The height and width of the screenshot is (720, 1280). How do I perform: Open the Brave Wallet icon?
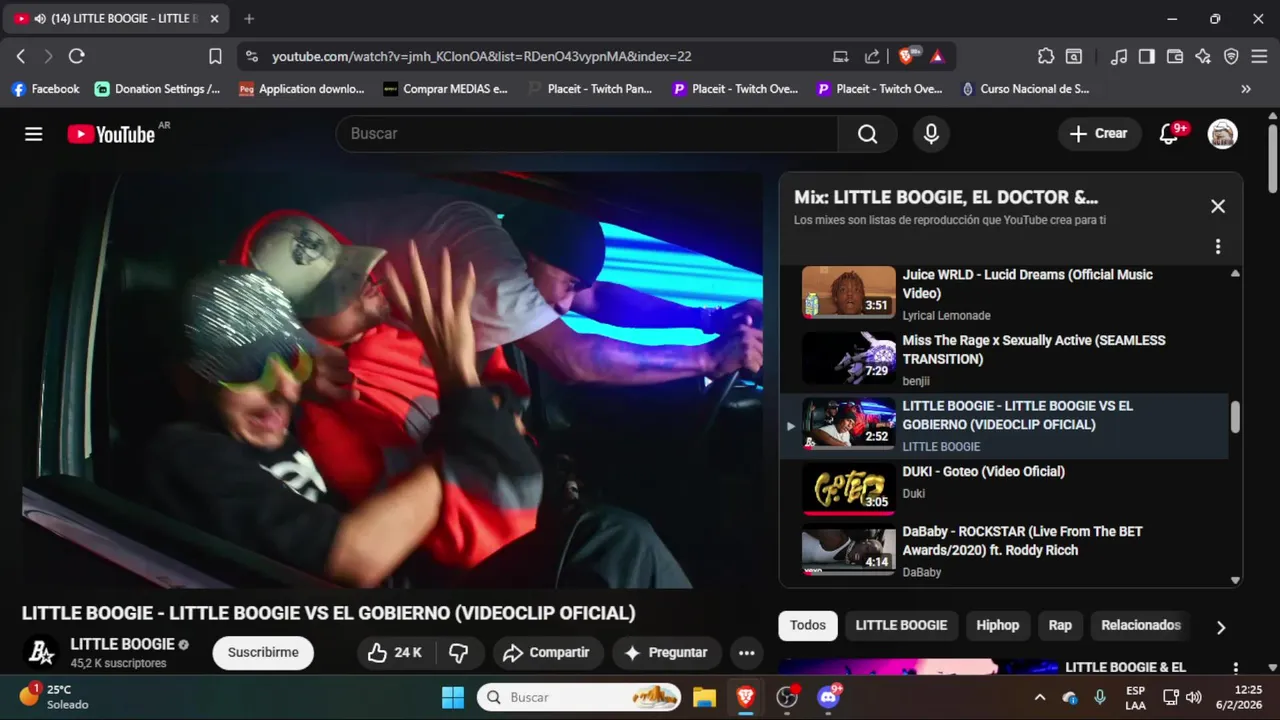[1175, 57]
